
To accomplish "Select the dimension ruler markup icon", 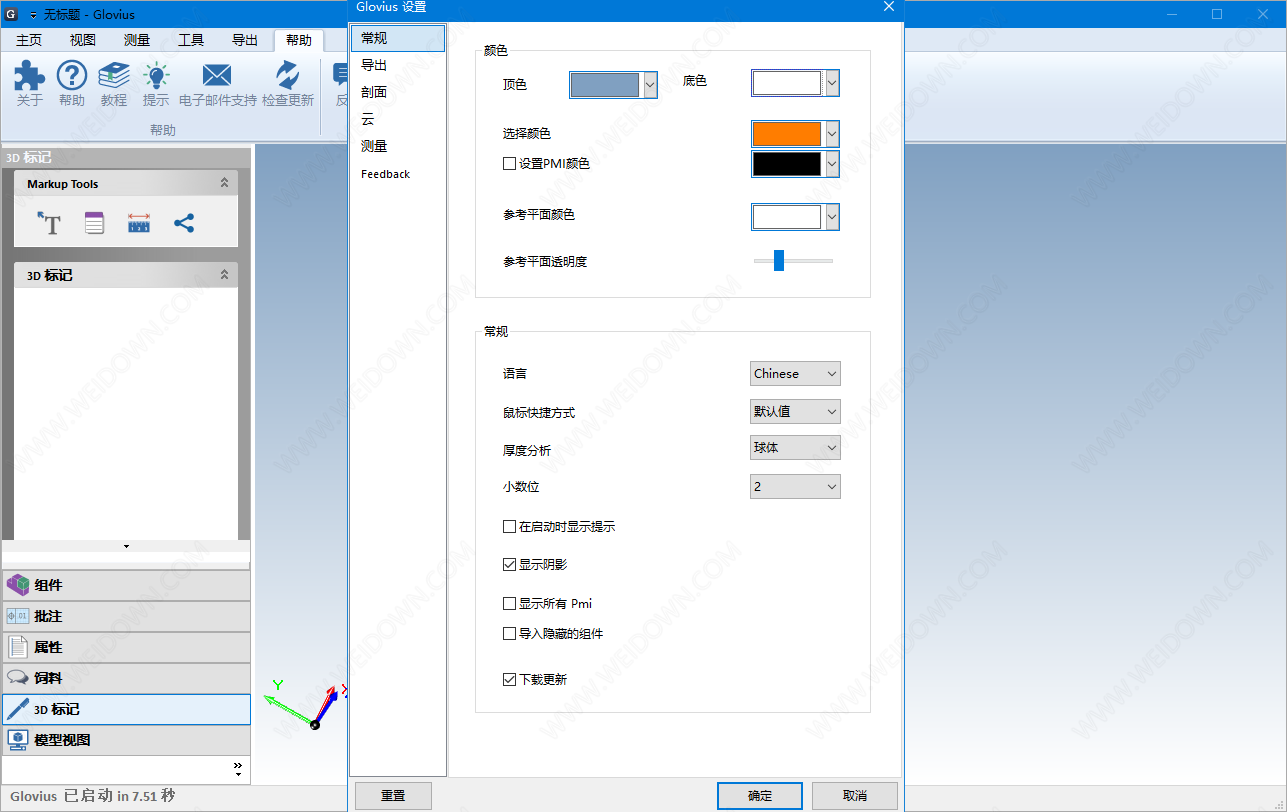I will pos(139,223).
